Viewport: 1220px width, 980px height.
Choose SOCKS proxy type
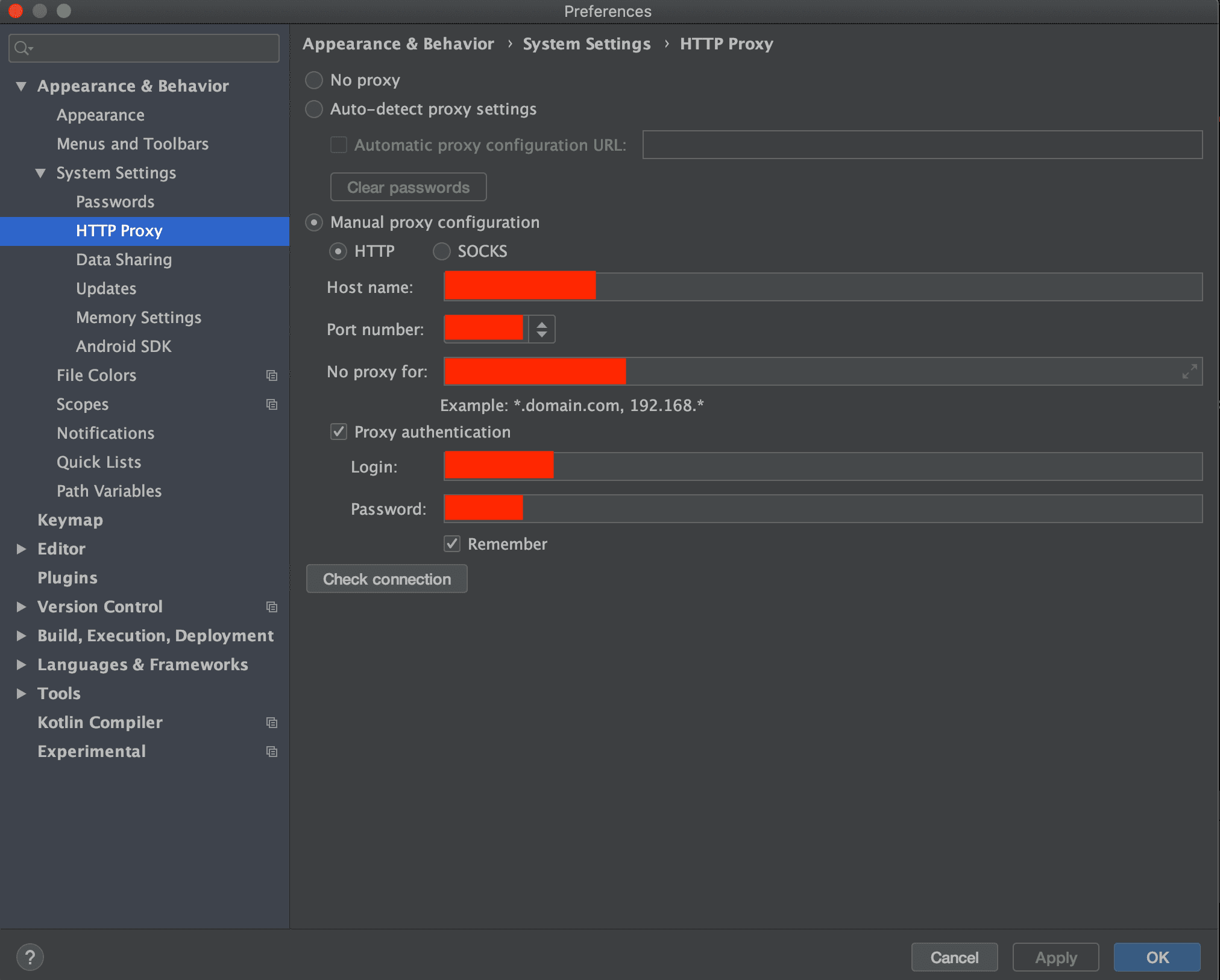(442, 251)
